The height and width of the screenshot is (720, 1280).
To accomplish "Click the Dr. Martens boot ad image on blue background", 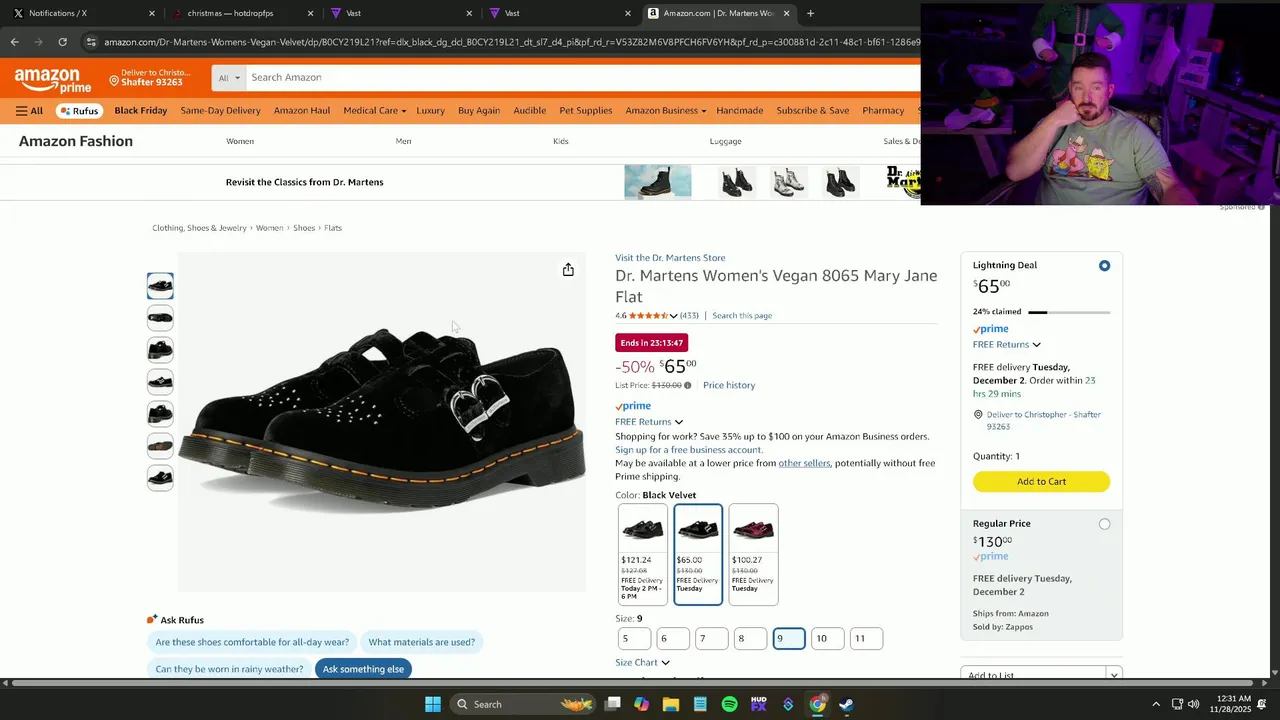I will tap(658, 182).
